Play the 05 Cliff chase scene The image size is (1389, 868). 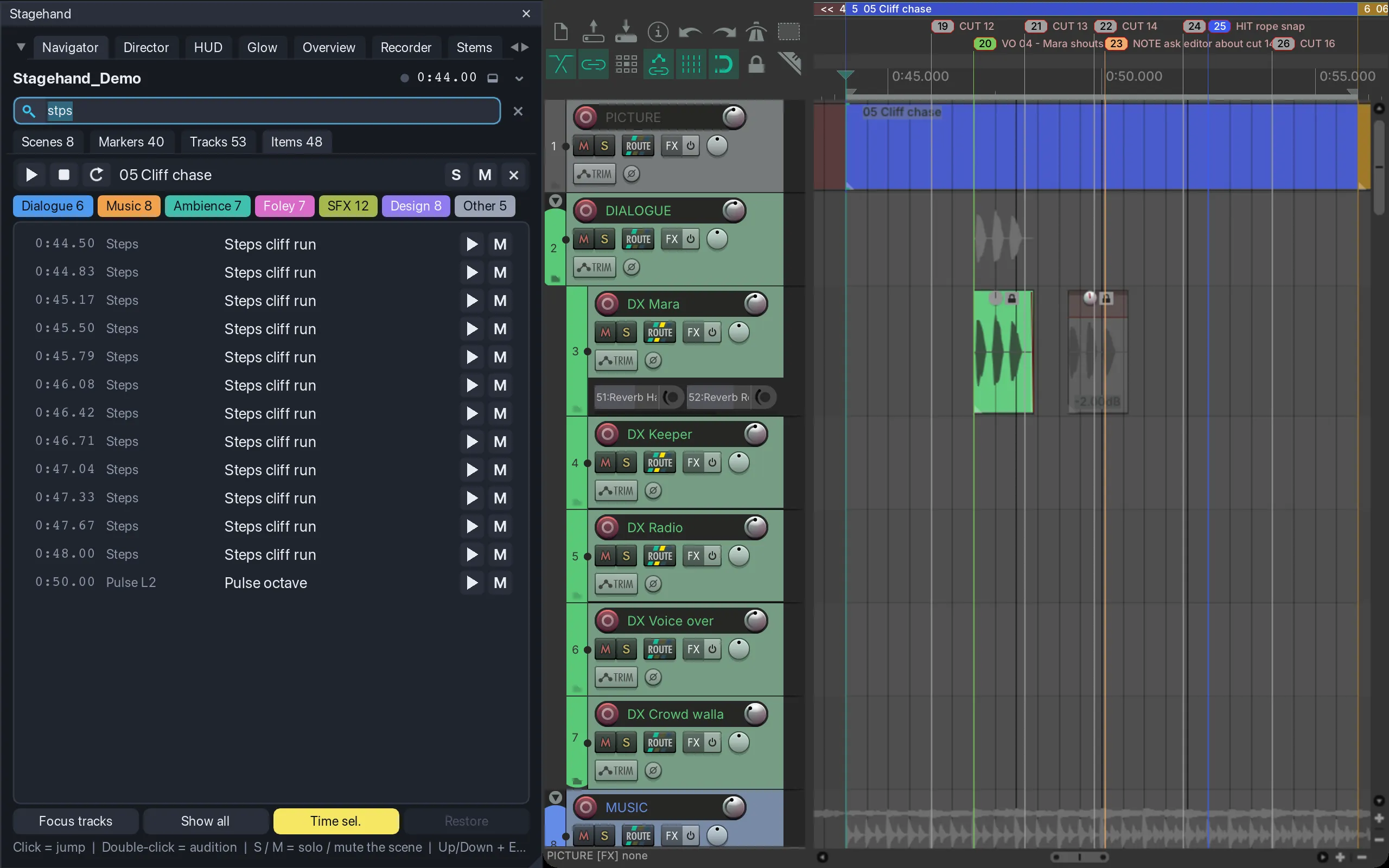tap(31, 175)
